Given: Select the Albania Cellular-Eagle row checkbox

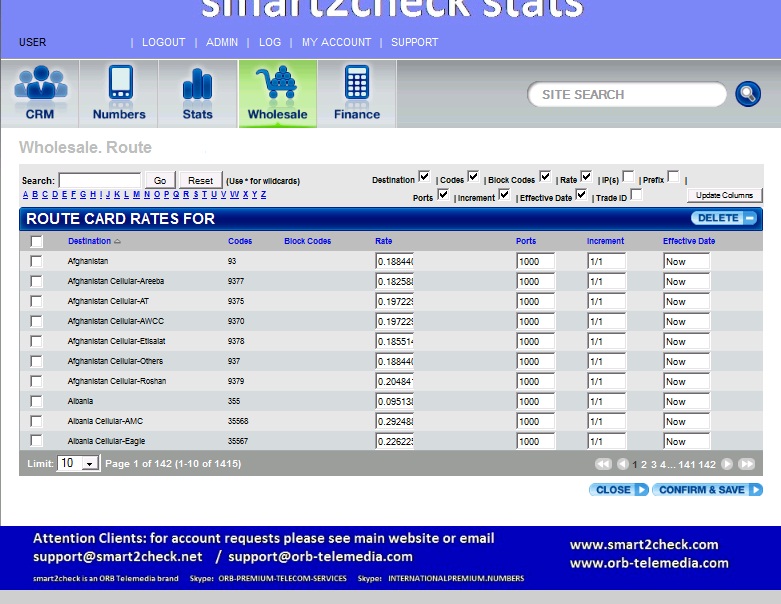Looking at the screenshot, I should point(36,441).
